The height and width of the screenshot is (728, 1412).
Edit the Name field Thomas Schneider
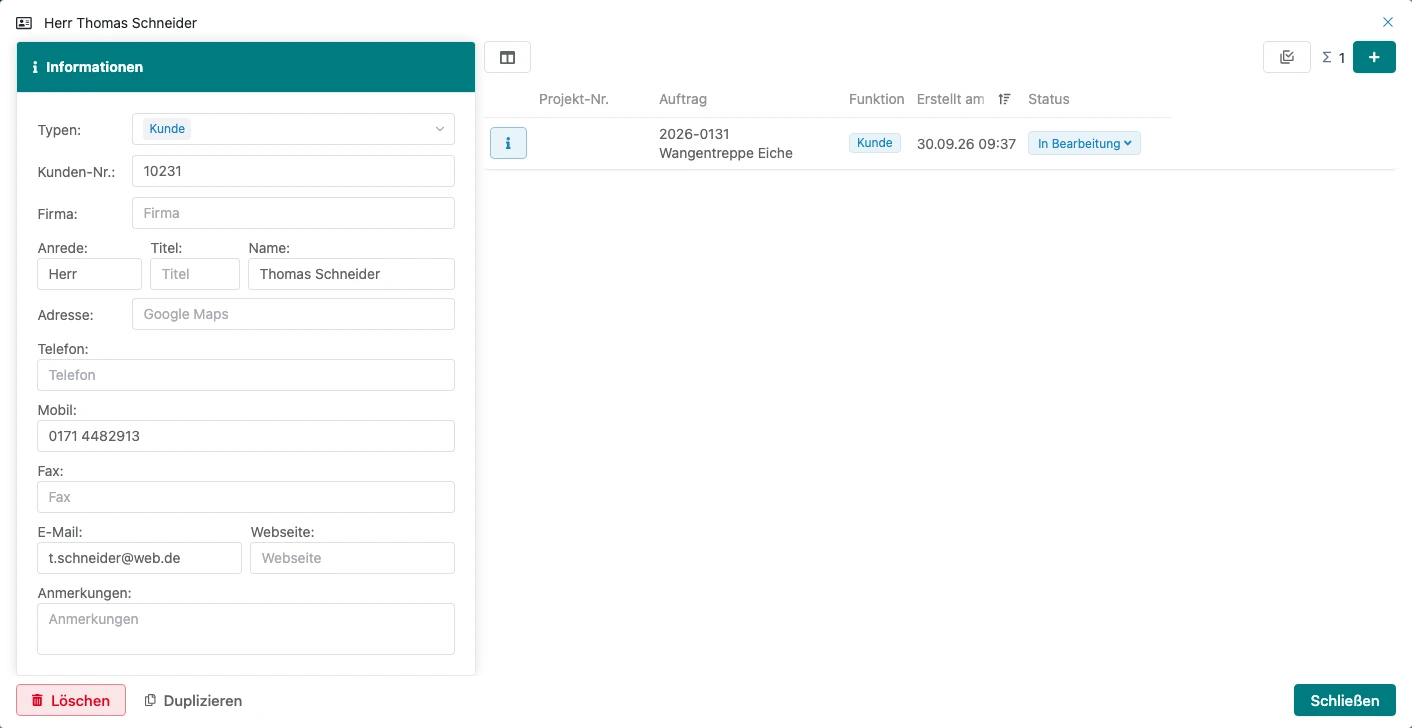pos(351,274)
